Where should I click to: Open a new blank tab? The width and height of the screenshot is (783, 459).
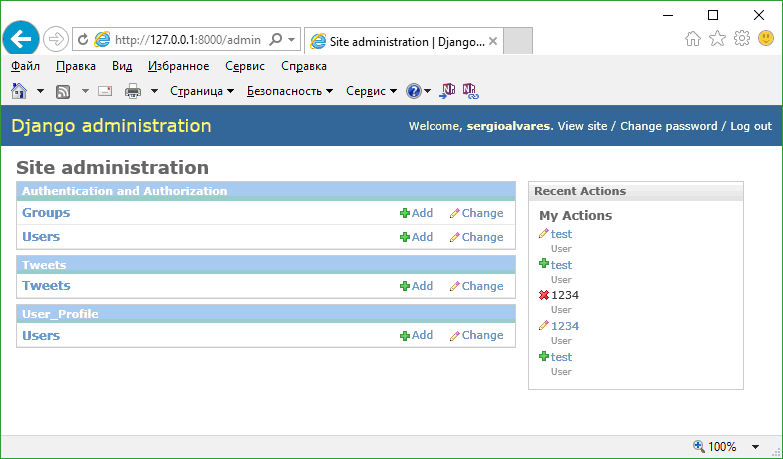point(518,41)
